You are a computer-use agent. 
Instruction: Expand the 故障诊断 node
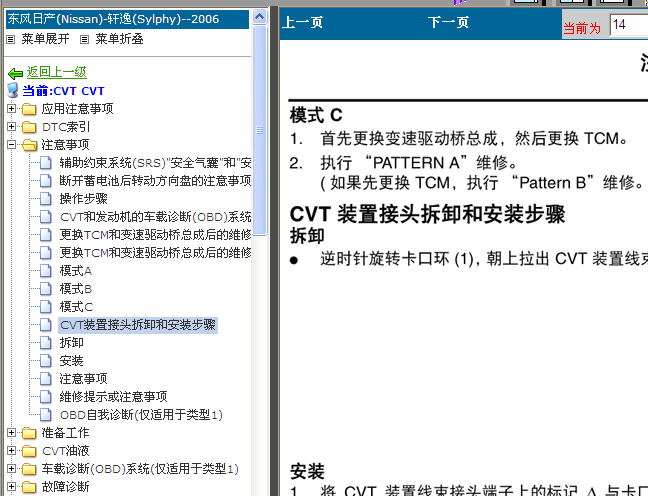click(x=12, y=486)
